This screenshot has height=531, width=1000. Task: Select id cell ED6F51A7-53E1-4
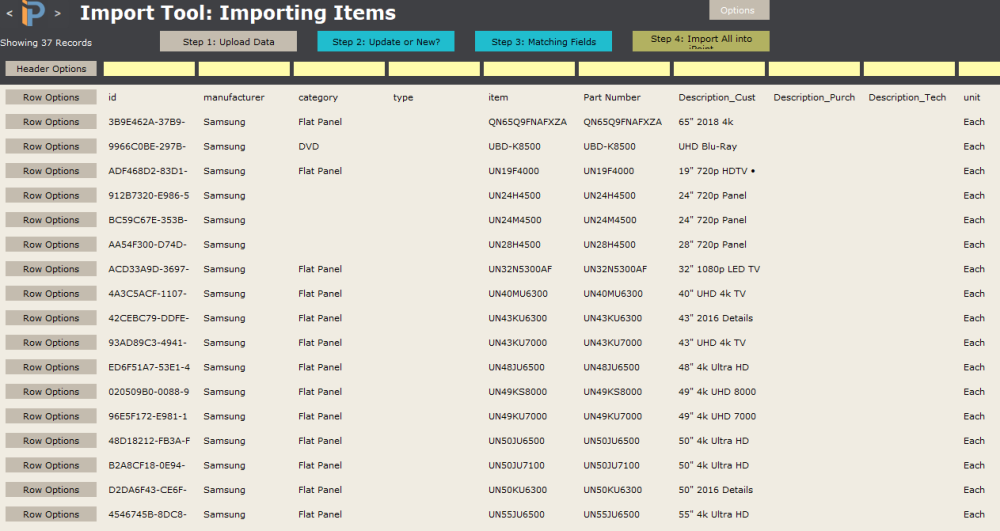click(x=149, y=367)
